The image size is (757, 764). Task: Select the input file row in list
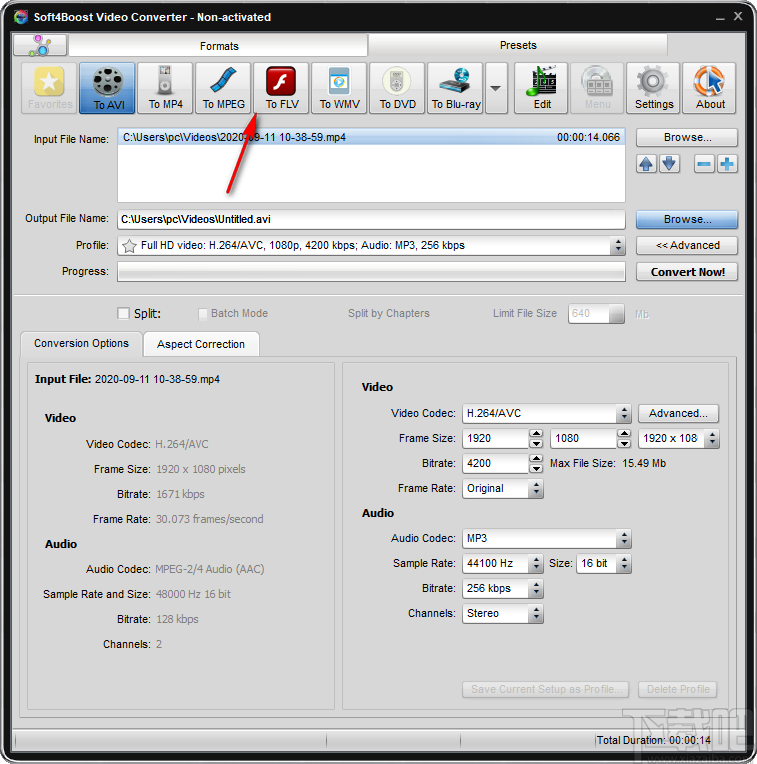[x=371, y=138]
